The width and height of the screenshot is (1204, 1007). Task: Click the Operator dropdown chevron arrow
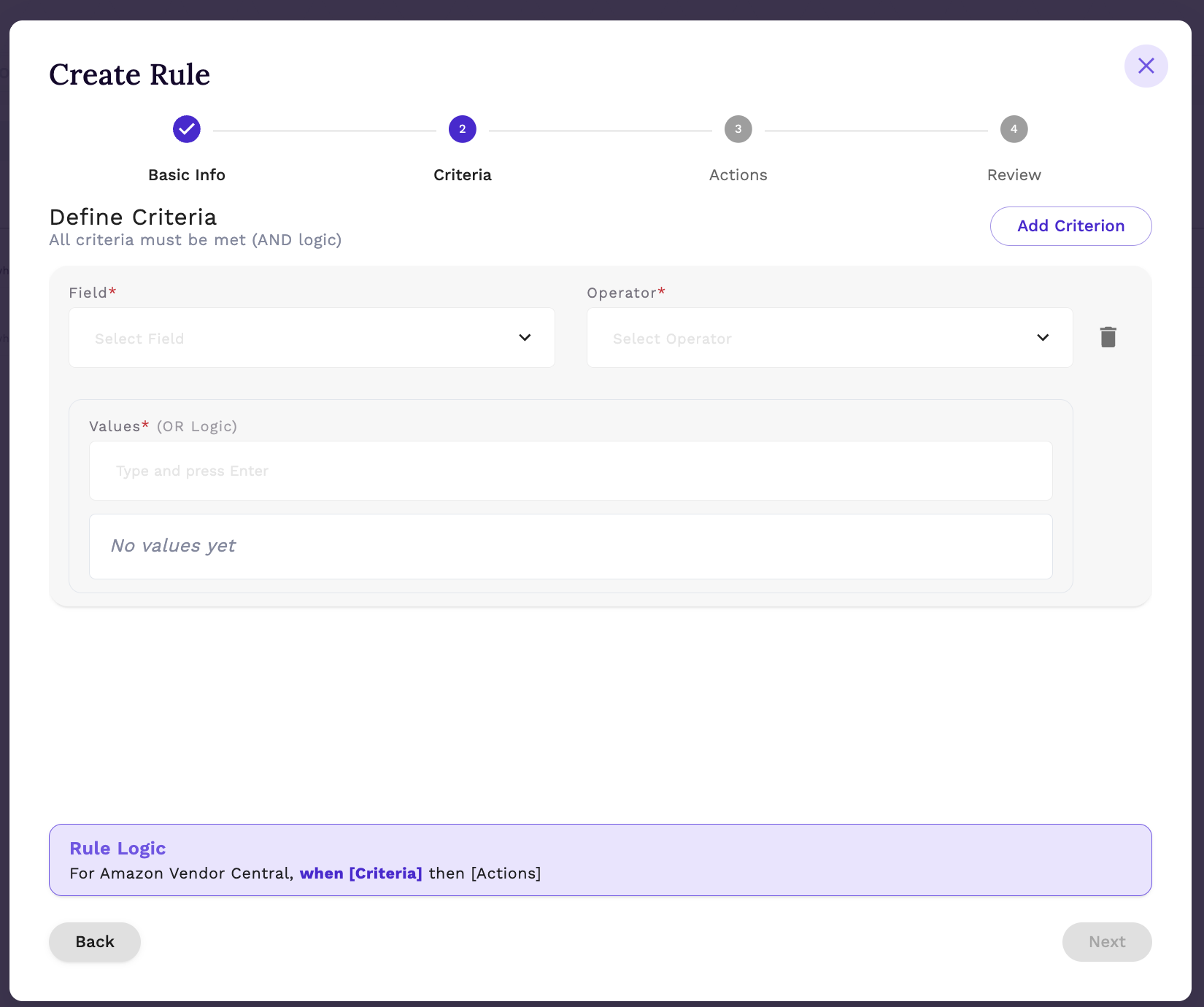click(1043, 337)
